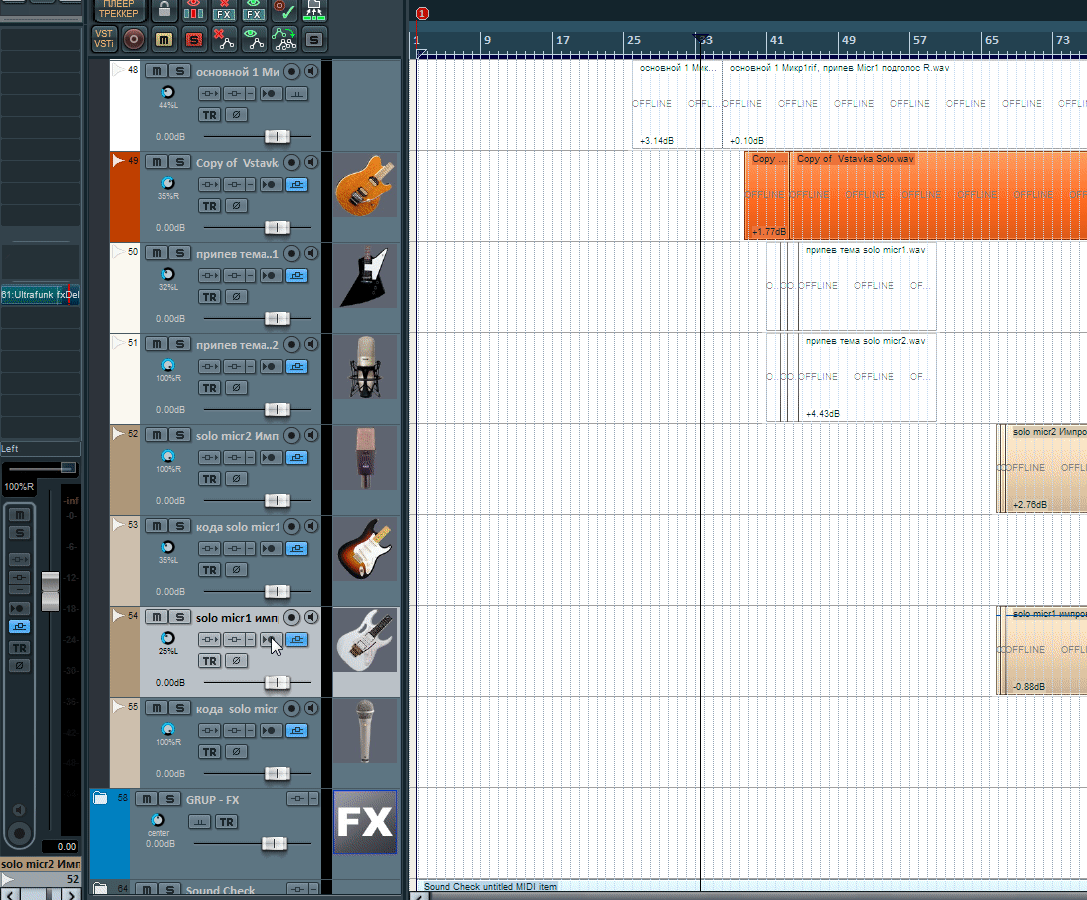Click the ПЛЕЕР ТРЕККЕР toolbar button
This screenshot has width=1087, height=900.
pos(119,10)
